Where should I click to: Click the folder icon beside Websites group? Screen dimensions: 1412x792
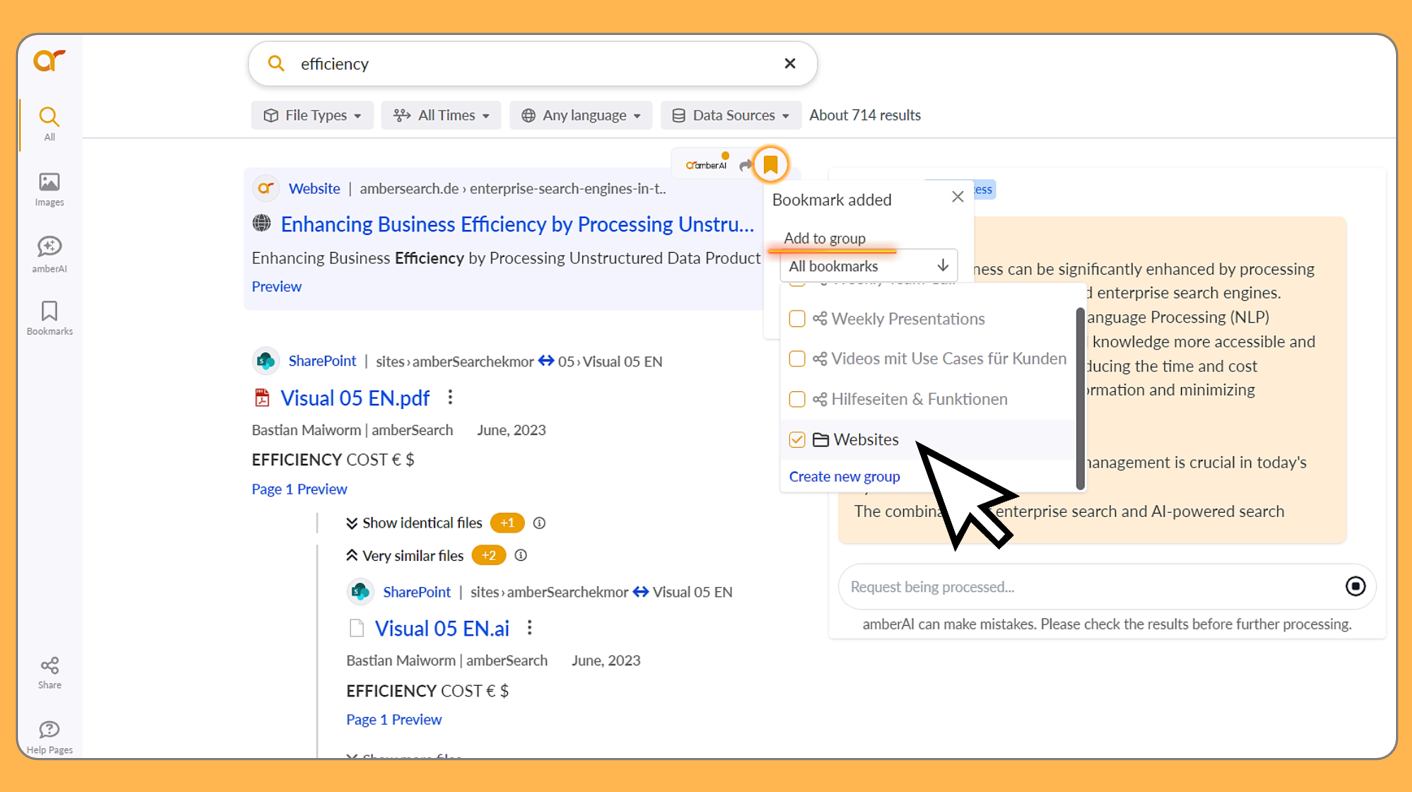coord(821,439)
